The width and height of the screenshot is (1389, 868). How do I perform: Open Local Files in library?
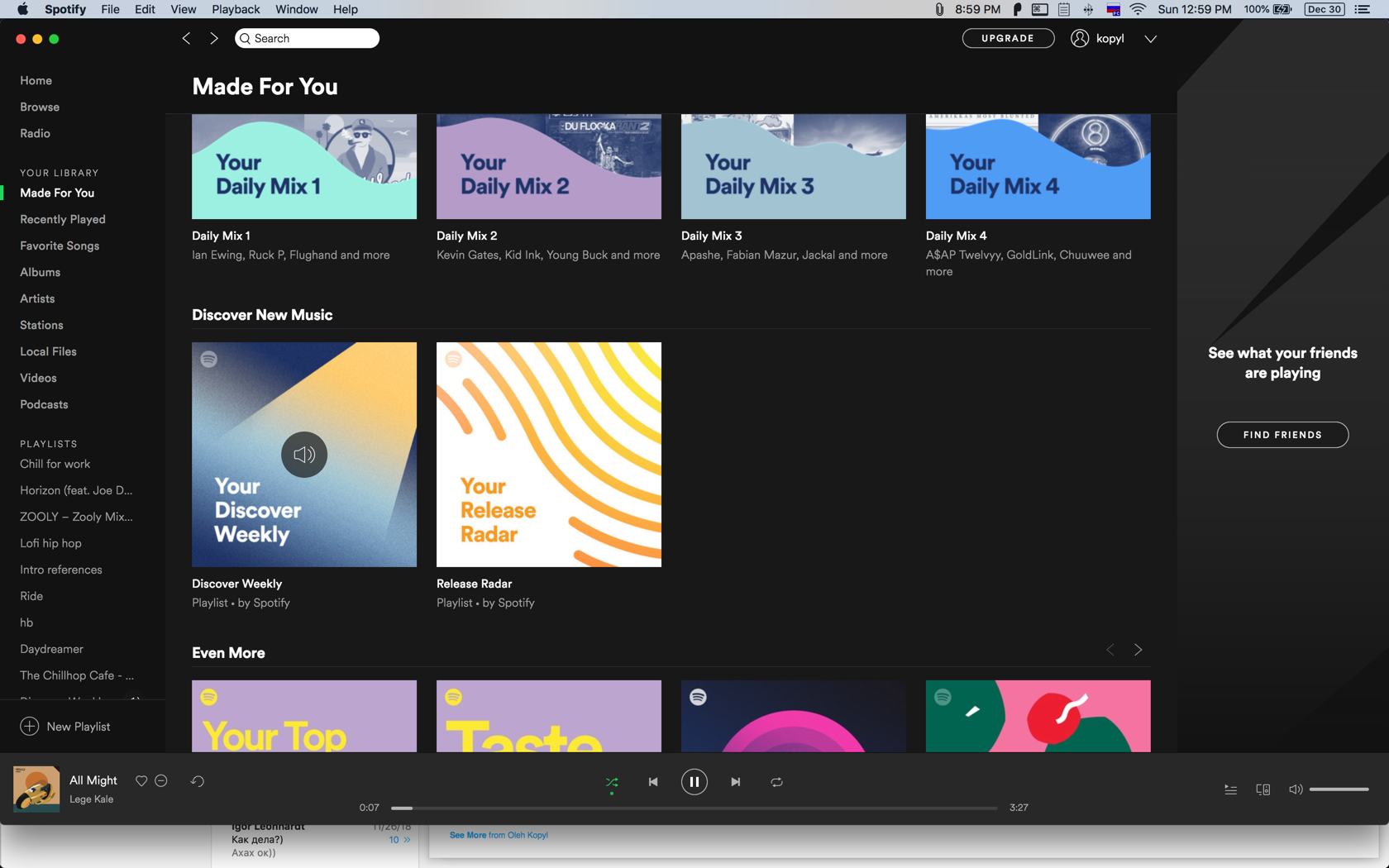(x=48, y=351)
